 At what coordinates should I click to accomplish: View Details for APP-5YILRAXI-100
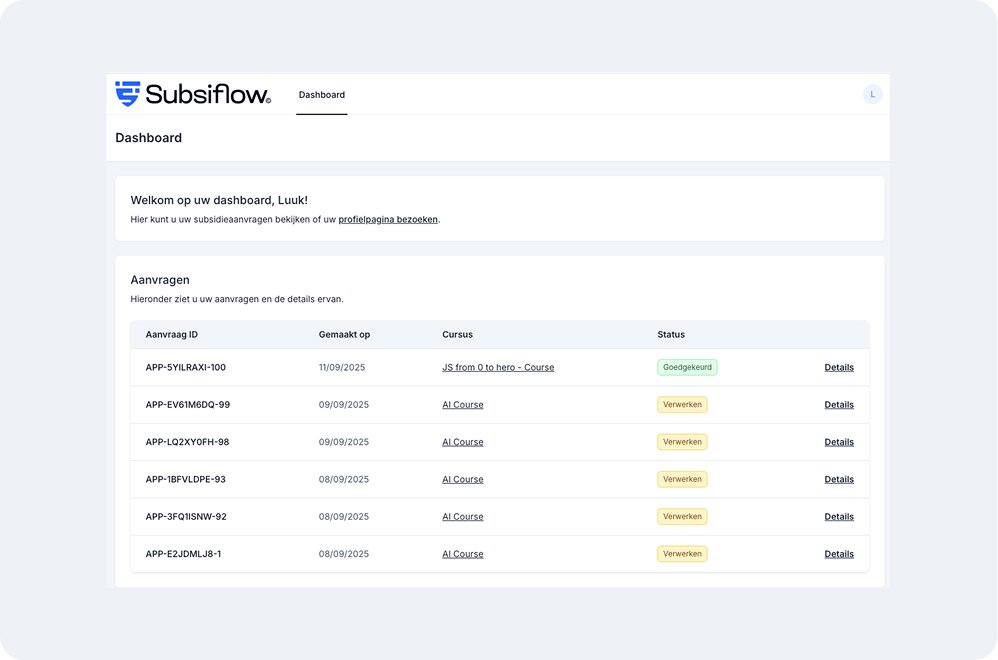point(839,367)
